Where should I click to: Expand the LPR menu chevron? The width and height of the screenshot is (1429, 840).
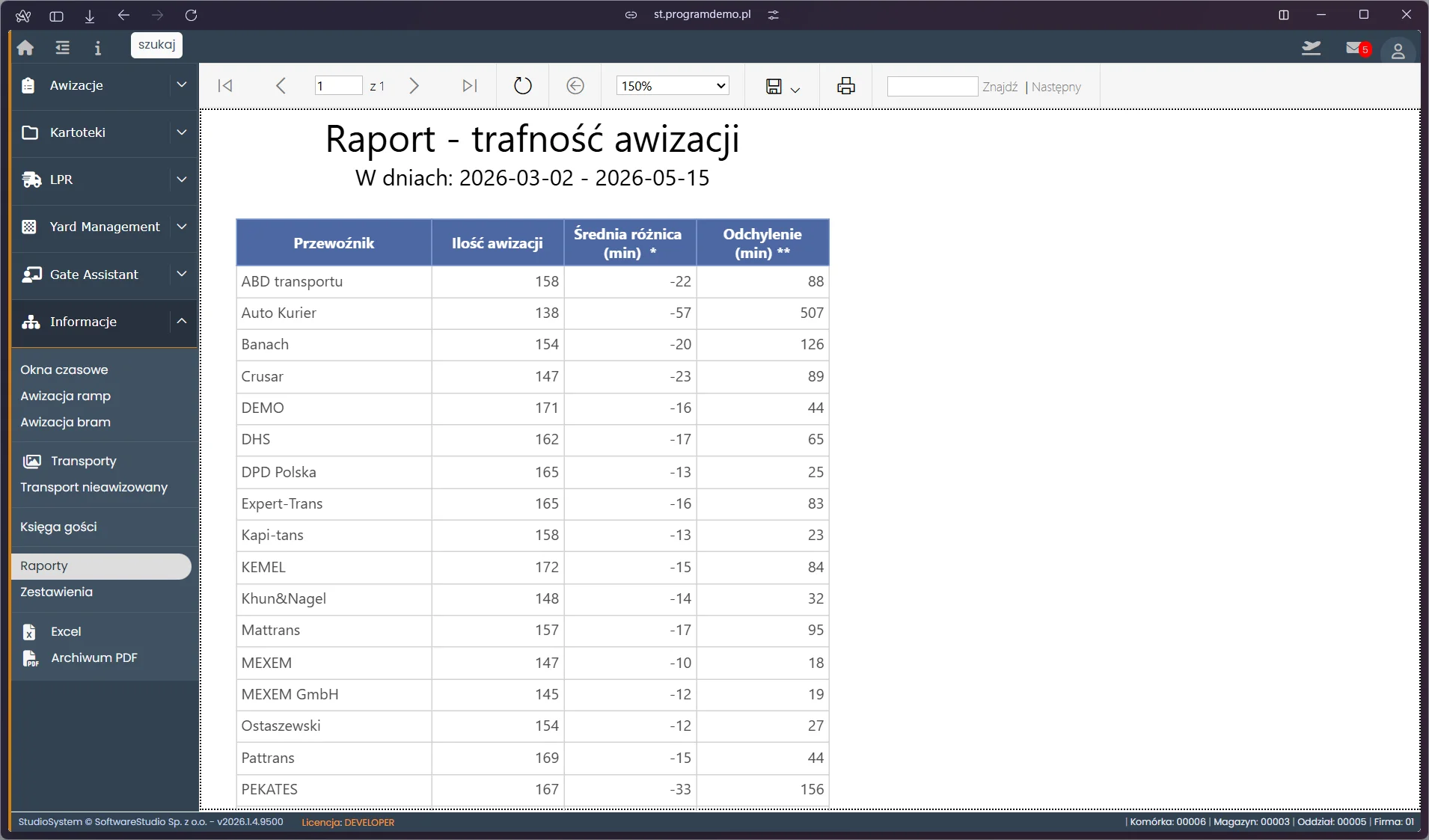tap(181, 180)
